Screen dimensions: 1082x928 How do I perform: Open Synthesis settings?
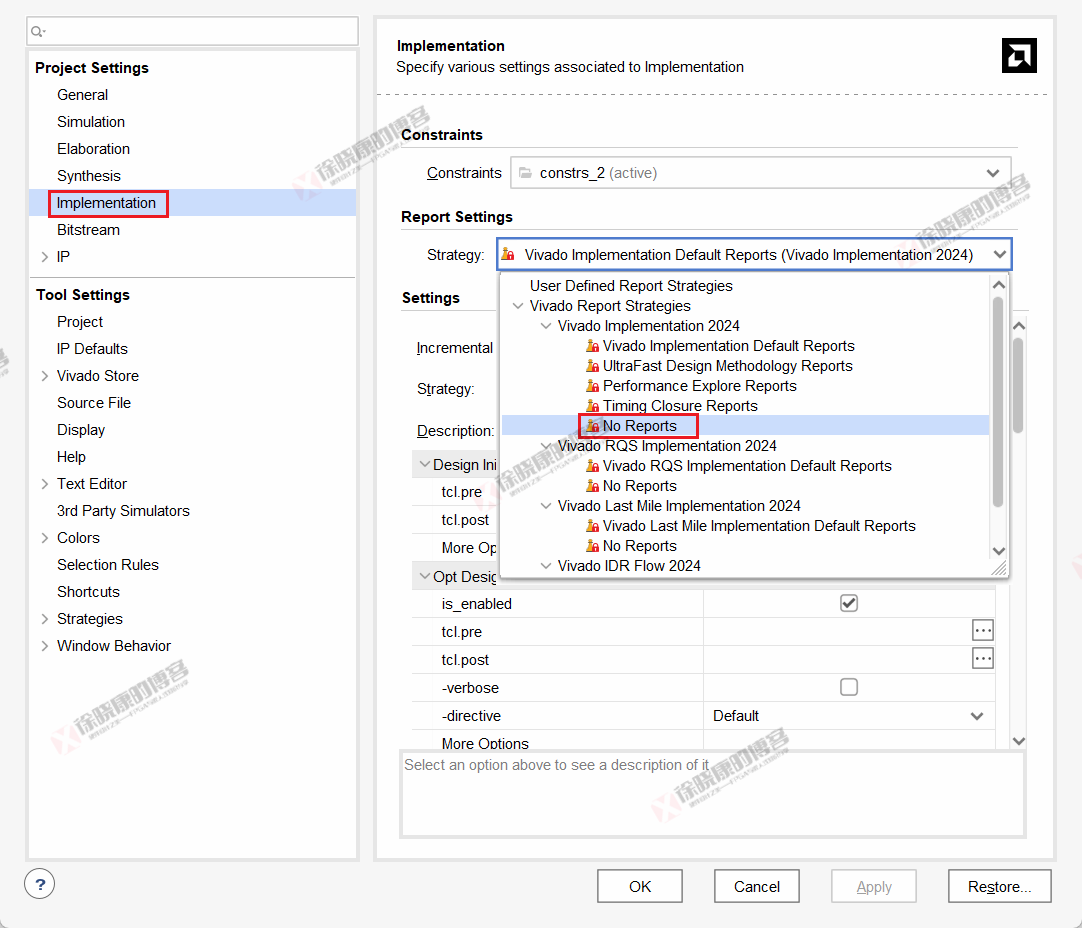88,176
